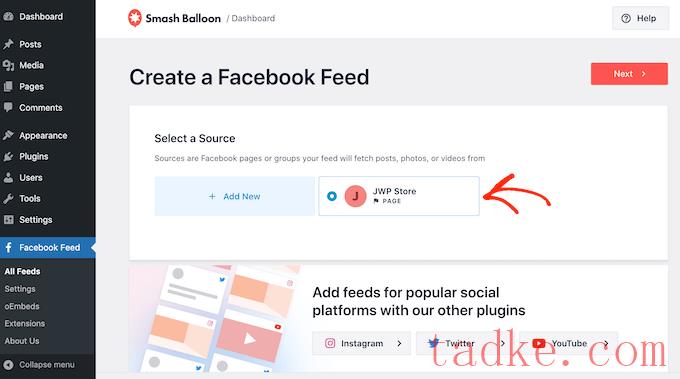Click the Smash Balloon logo icon

tap(134, 18)
